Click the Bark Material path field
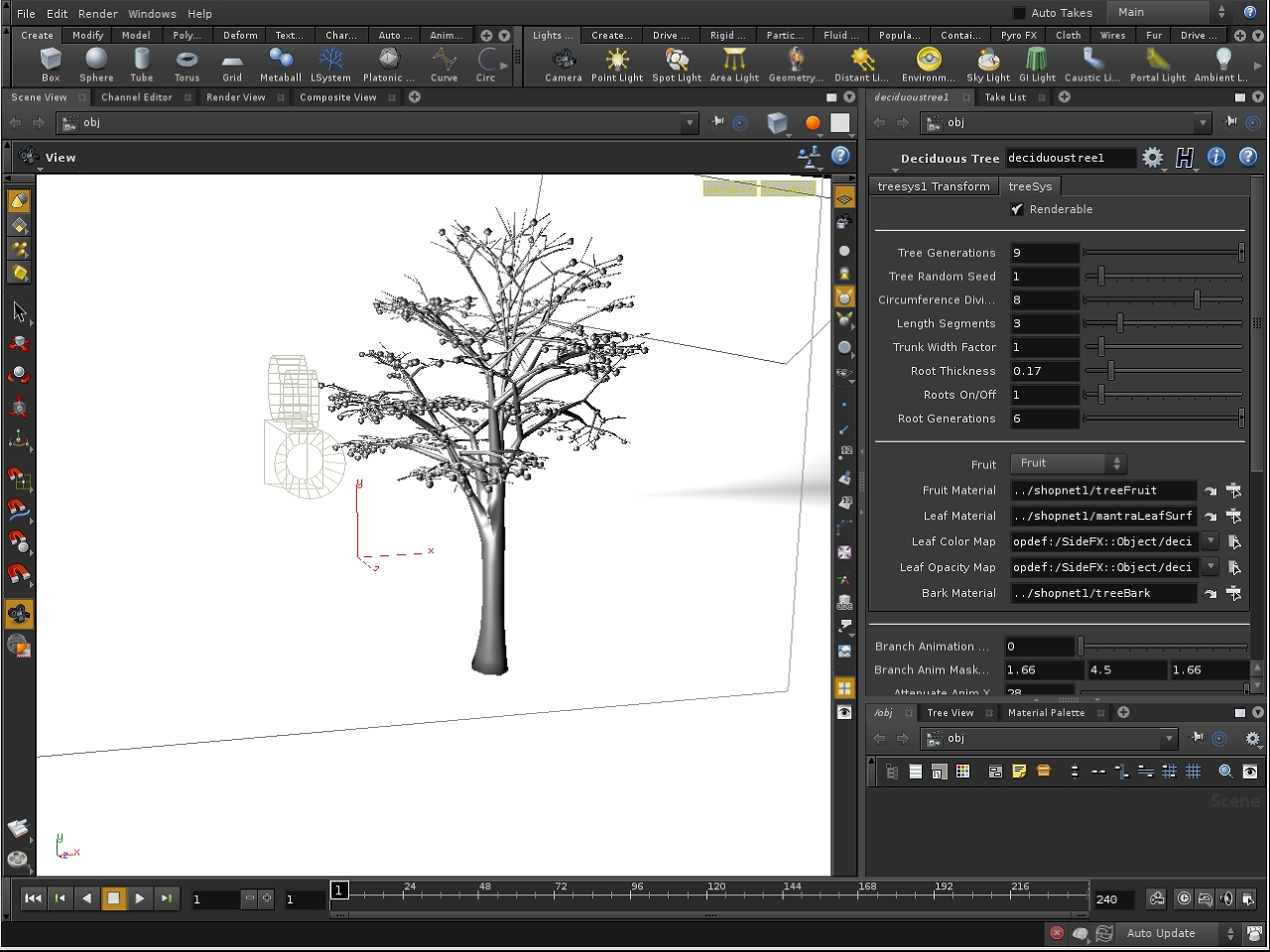1270x952 pixels. 1103,593
